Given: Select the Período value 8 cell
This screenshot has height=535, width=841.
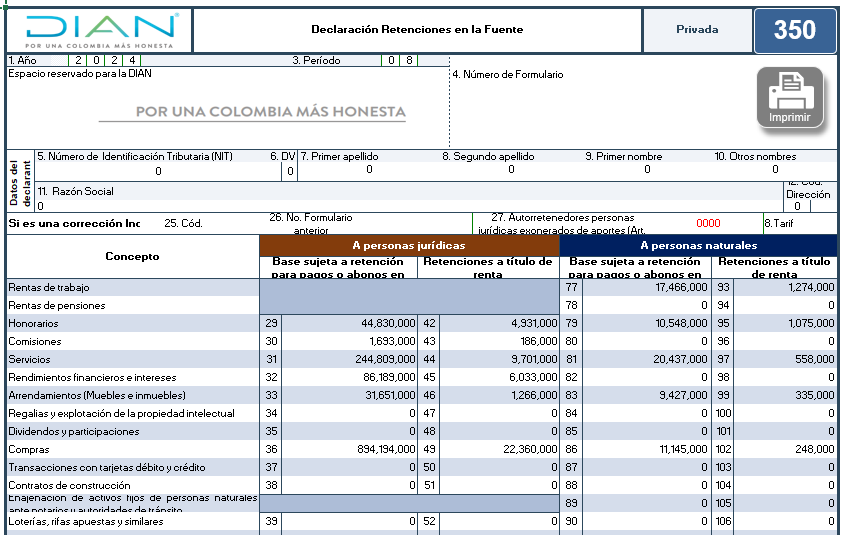Looking at the screenshot, I should tap(409, 60).
